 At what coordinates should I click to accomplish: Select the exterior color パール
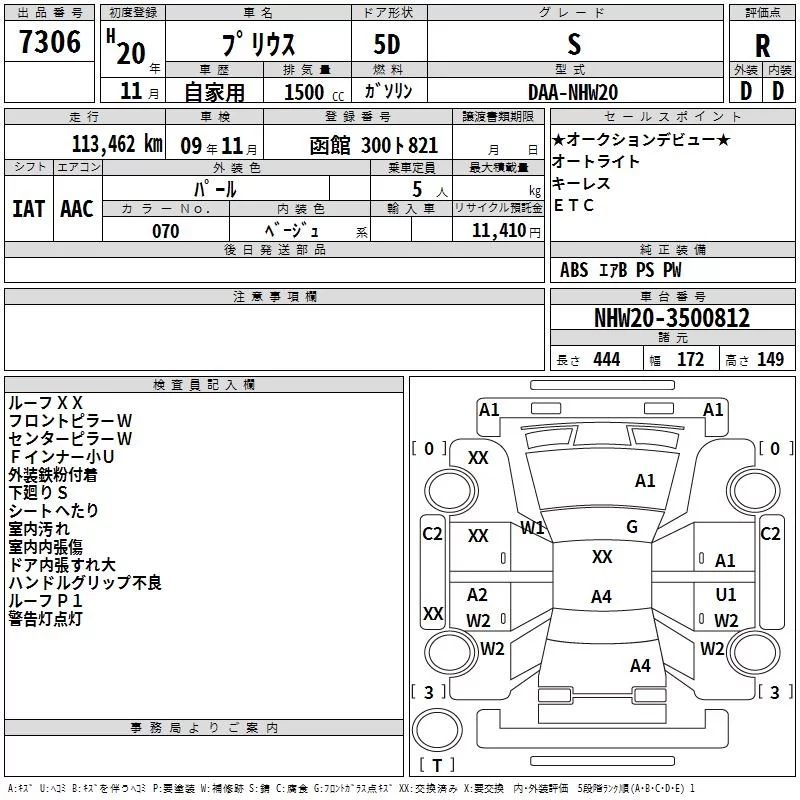click(215, 189)
